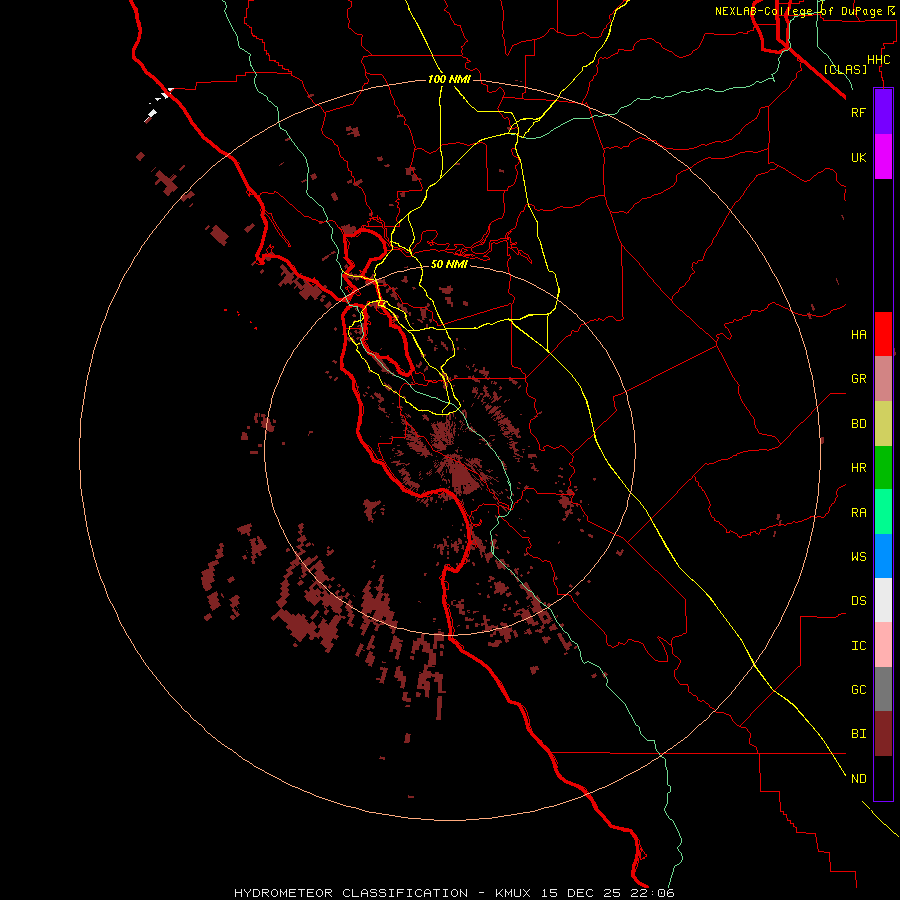Click the GC gray legend swatch
Image resolution: width=900 pixels, height=900 pixels.
click(883, 689)
